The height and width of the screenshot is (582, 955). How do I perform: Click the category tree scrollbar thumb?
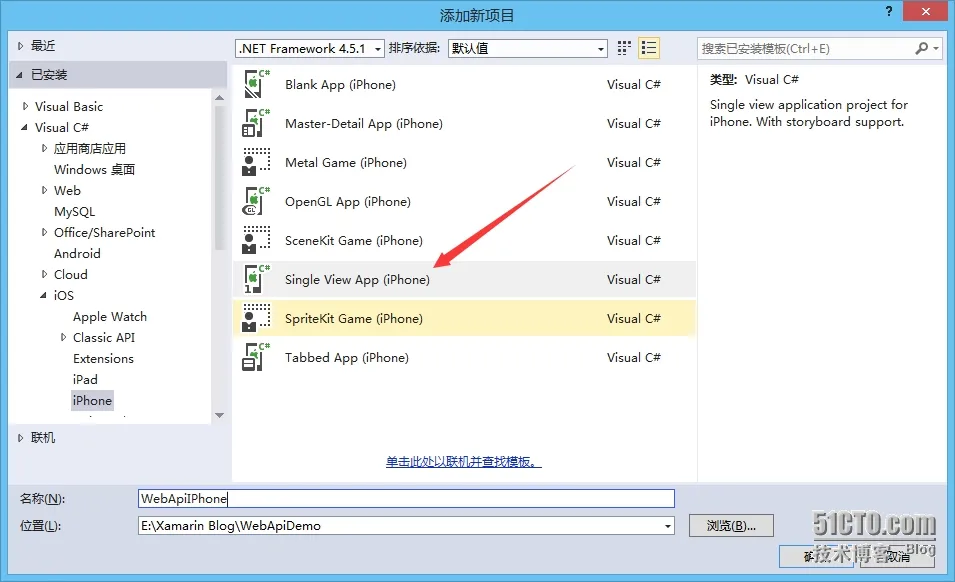[x=219, y=178]
